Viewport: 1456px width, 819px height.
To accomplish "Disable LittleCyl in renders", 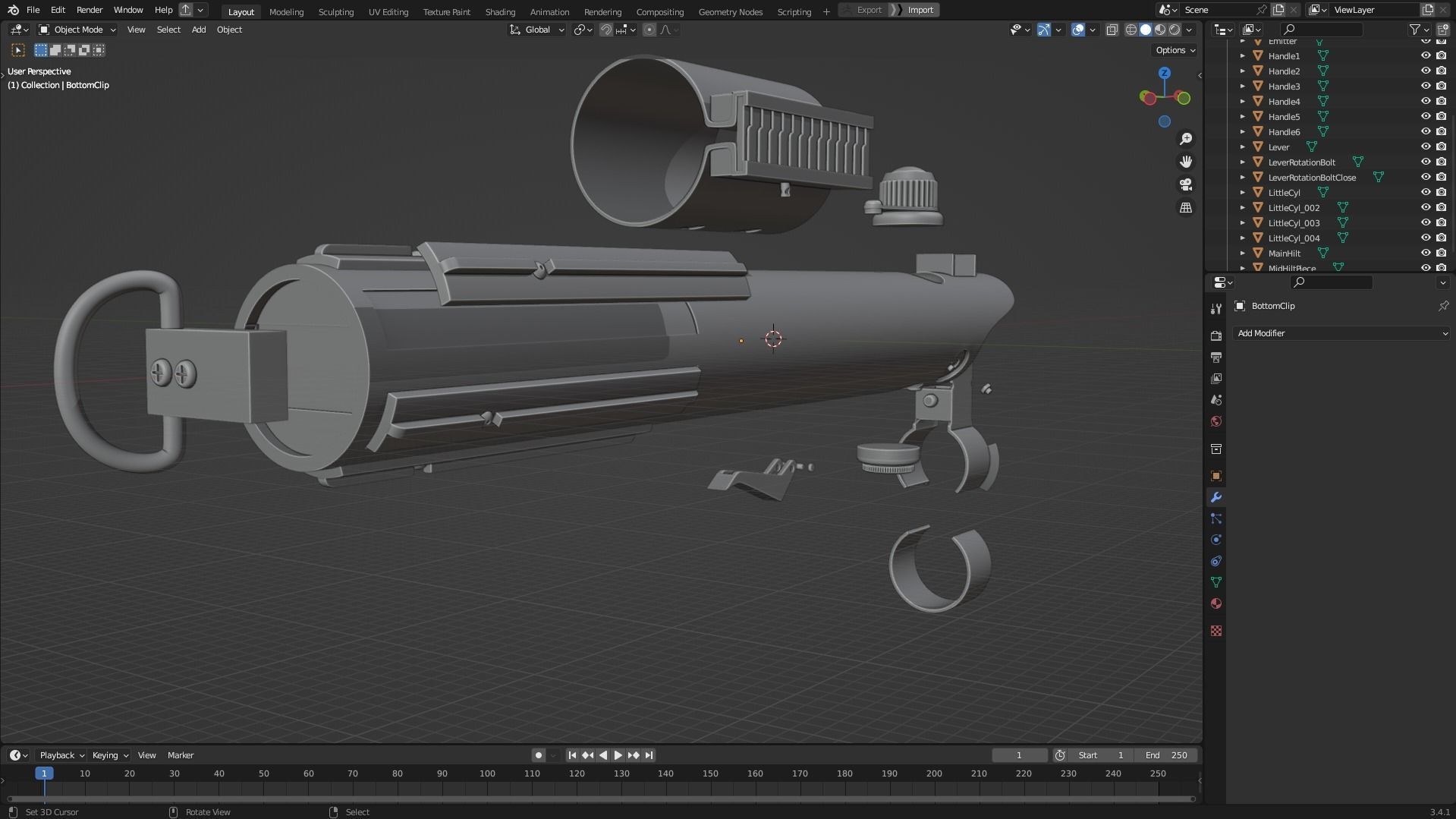I will pyautogui.click(x=1441, y=192).
